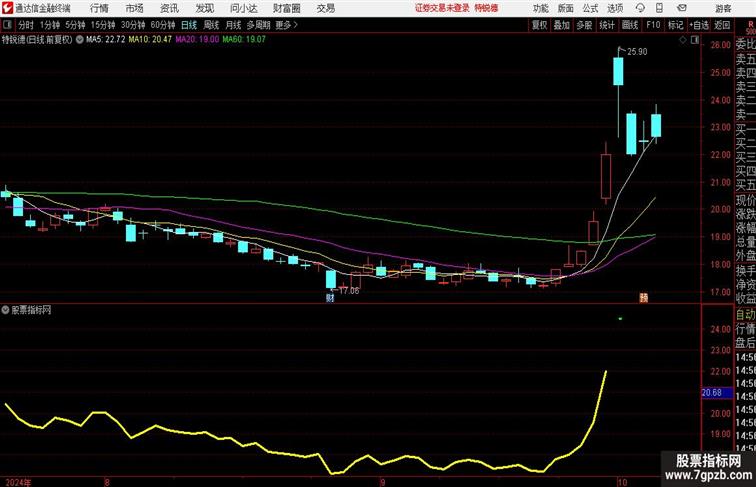Open the 行情 menu
756x487 pixels.
99,8
